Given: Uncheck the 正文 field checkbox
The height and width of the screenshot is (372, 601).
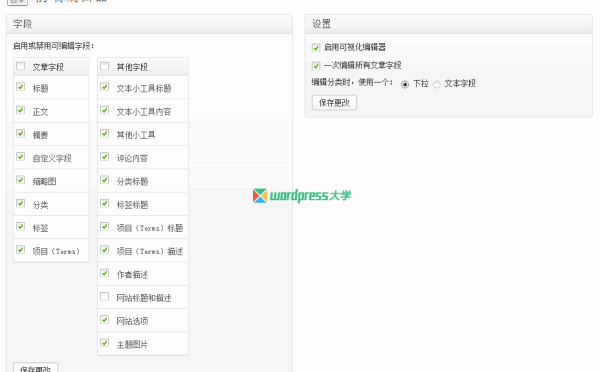Looking at the screenshot, I should (x=21, y=110).
